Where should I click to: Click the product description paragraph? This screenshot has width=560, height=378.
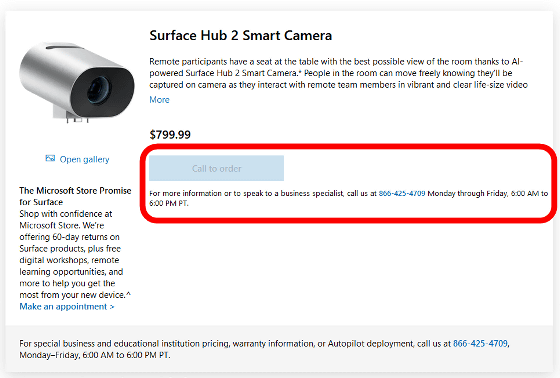click(x=338, y=73)
